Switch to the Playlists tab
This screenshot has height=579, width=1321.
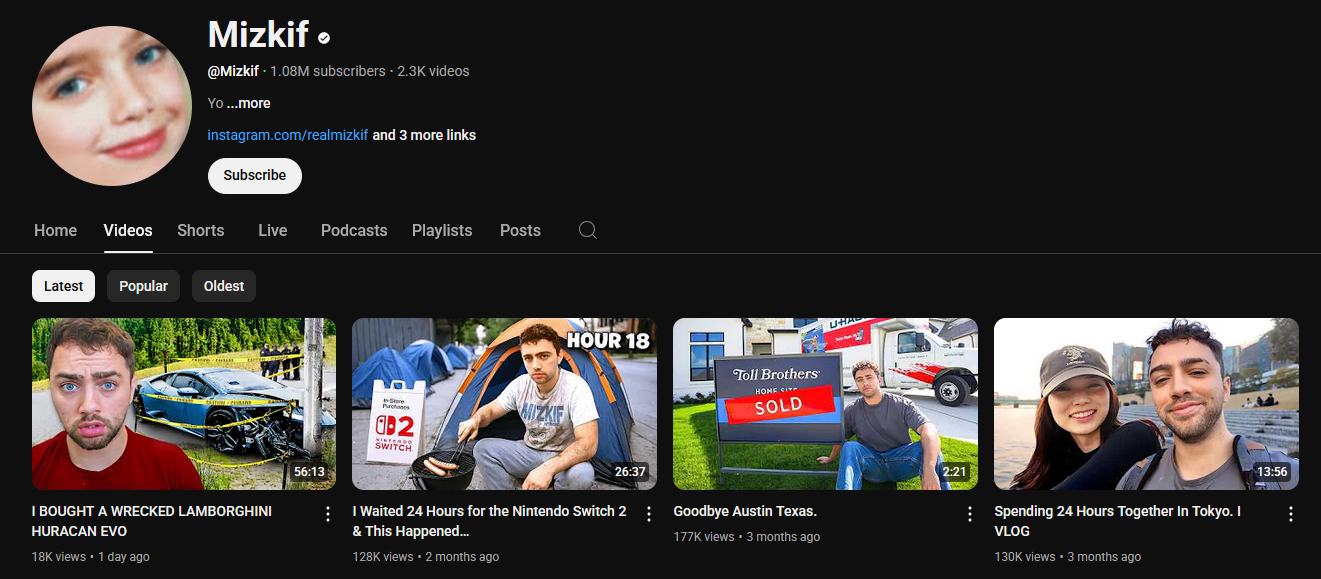click(x=441, y=230)
